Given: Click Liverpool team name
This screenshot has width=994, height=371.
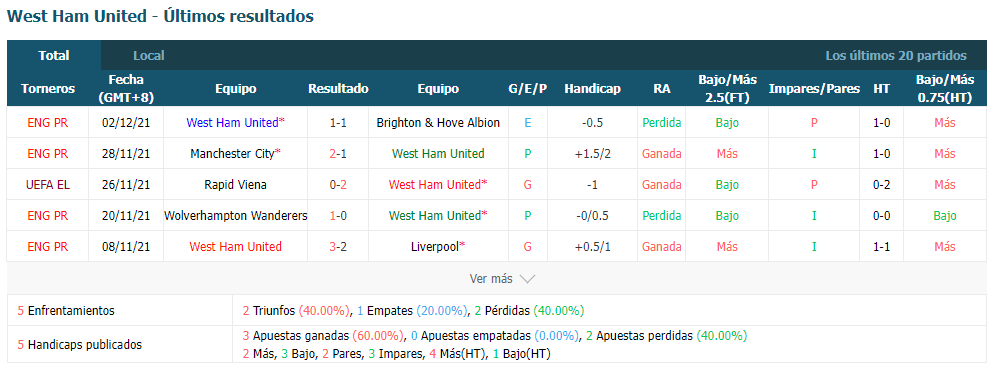Looking at the screenshot, I should pos(438,247).
